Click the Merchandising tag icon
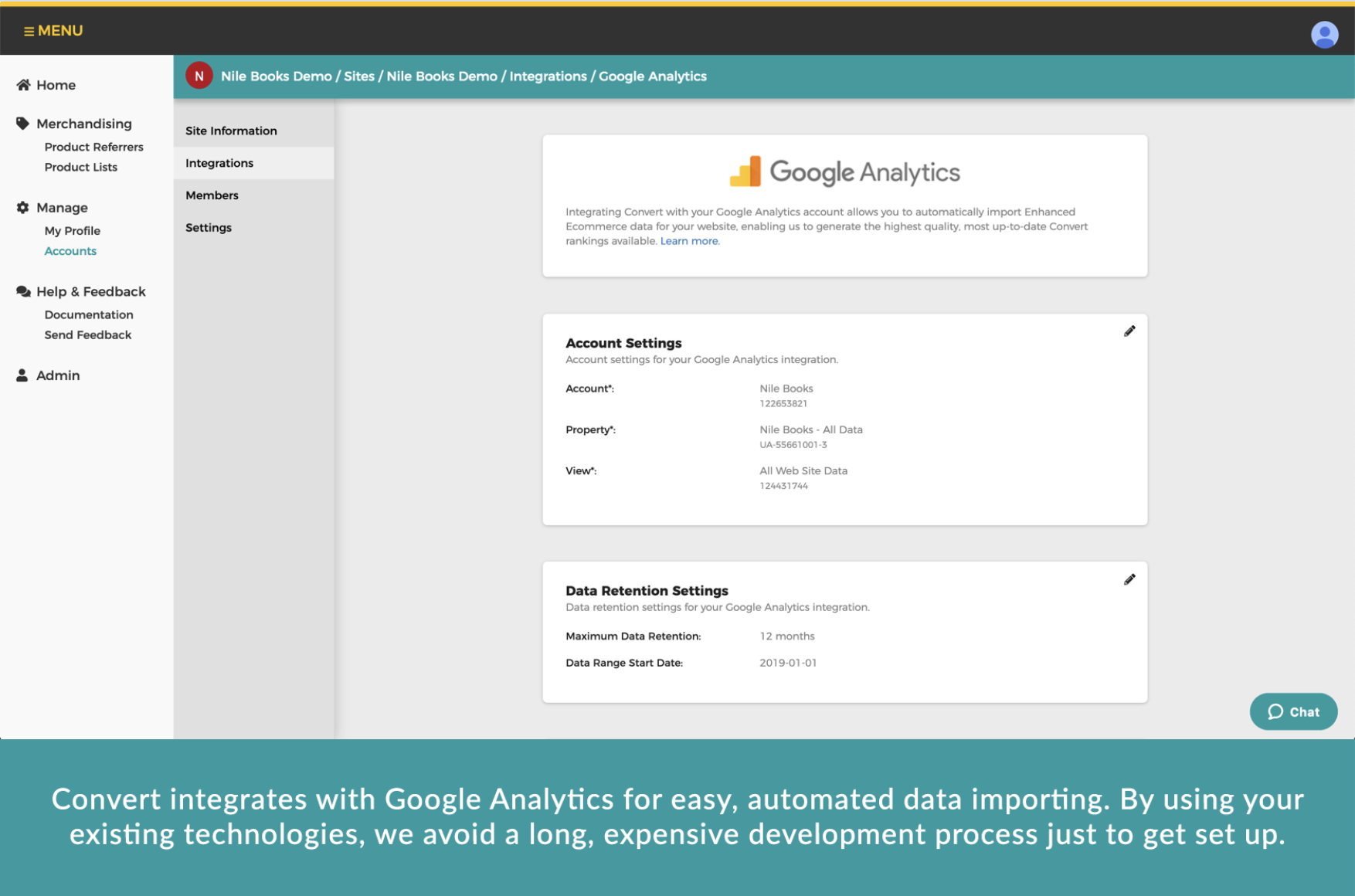 (23, 124)
